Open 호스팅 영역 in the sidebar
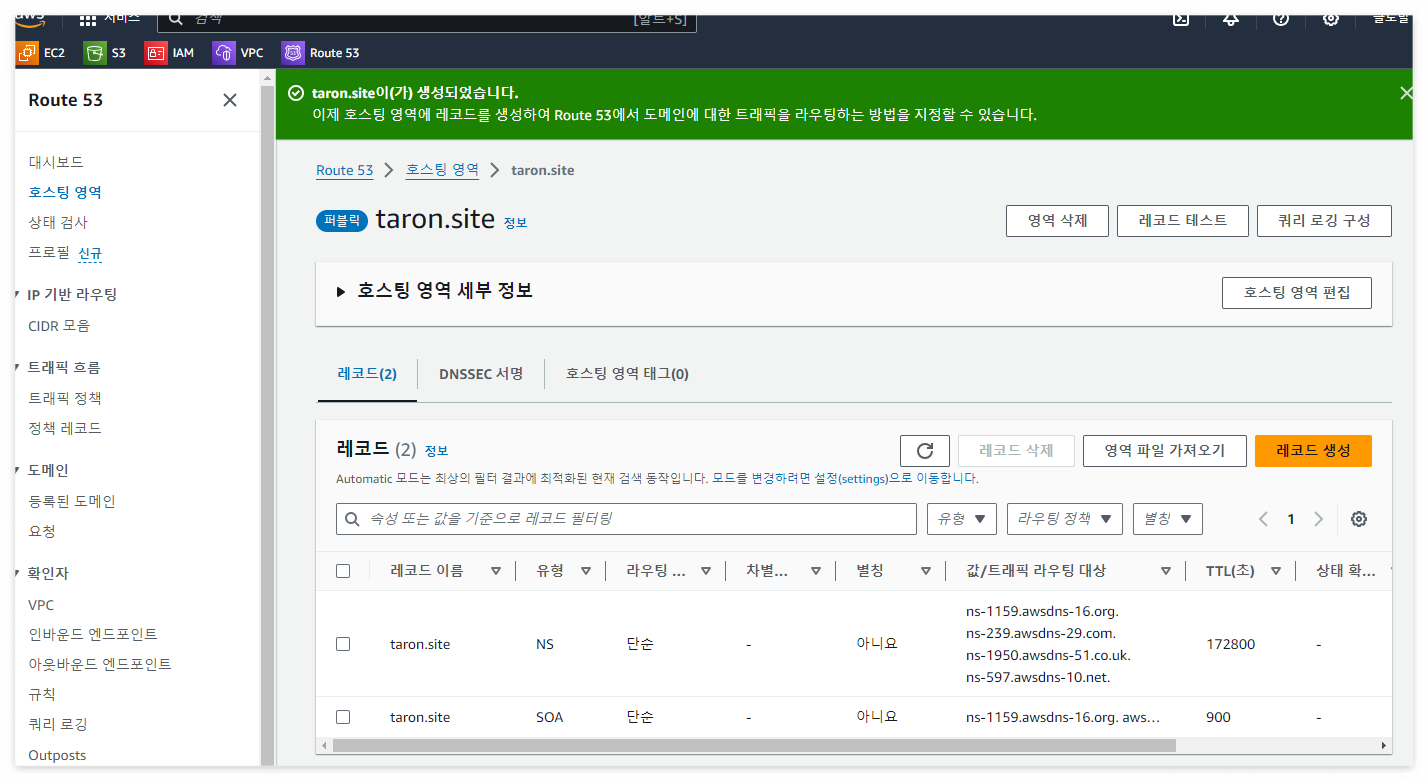1428x781 pixels. pyautogui.click(x=65, y=192)
